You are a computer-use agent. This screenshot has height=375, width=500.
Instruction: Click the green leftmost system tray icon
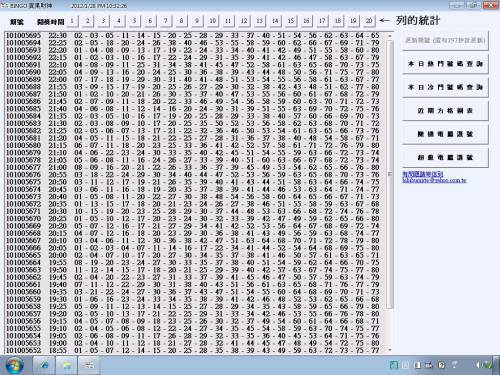[x=394, y=365]
